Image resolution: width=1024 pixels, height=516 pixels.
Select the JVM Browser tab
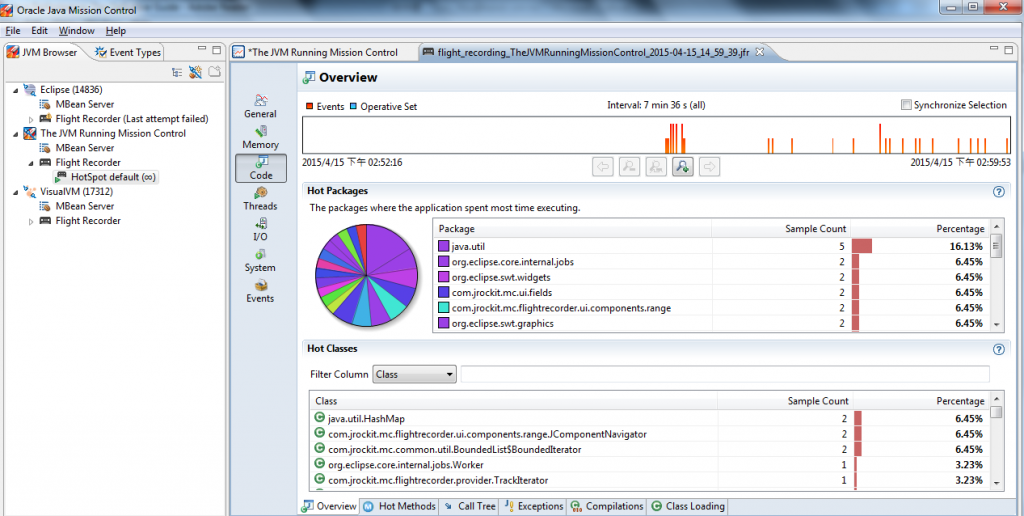(x=42, y=52)
